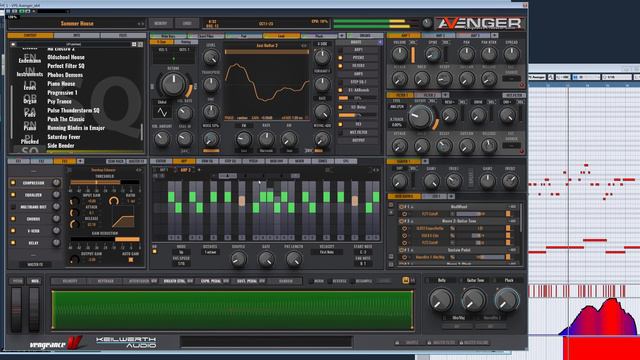640x360 pixels.
Task: Open the filter Type dropdown
Action: pos(396,107)
